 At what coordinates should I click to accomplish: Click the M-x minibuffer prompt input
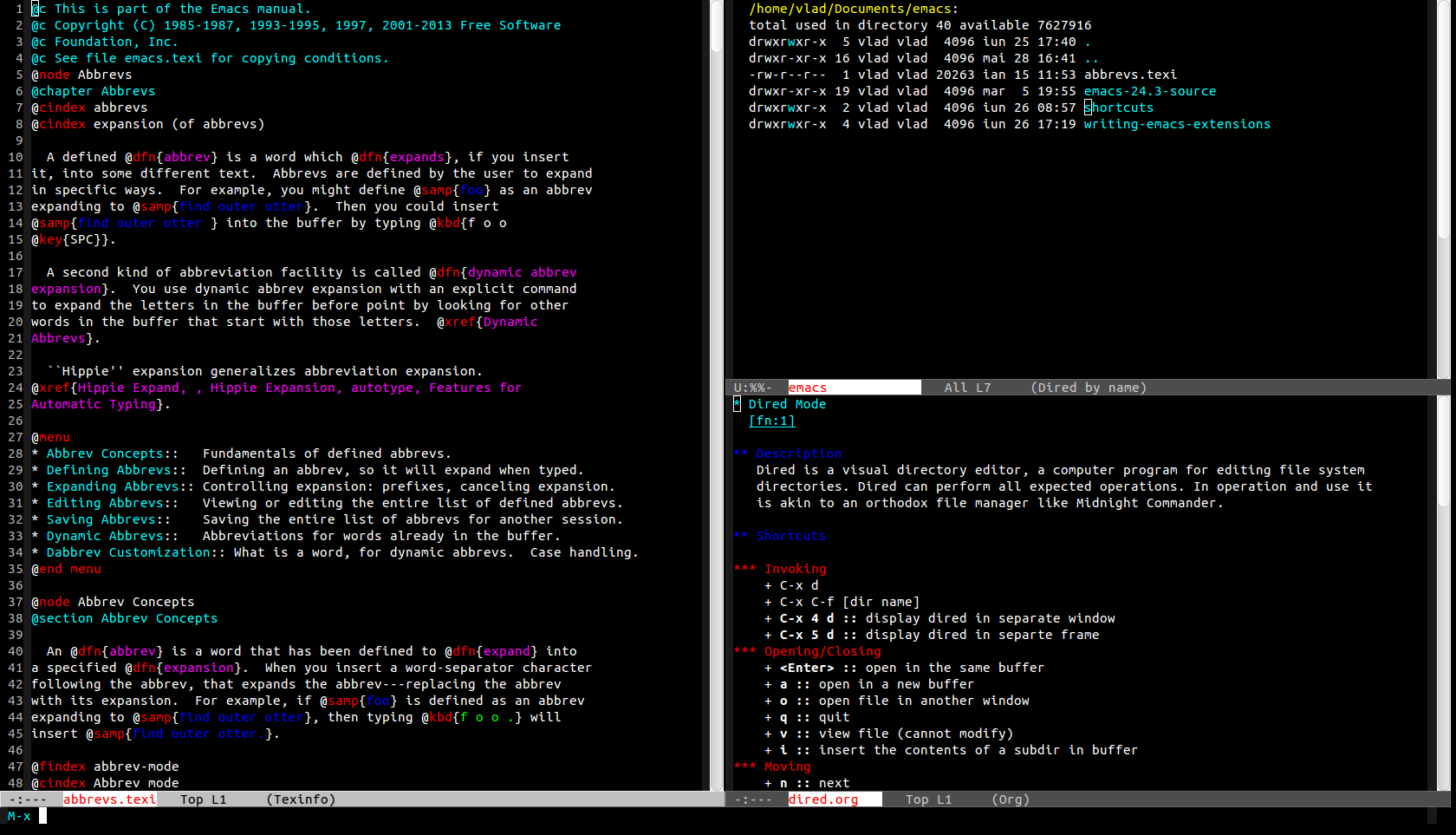(x=42, y=816)
